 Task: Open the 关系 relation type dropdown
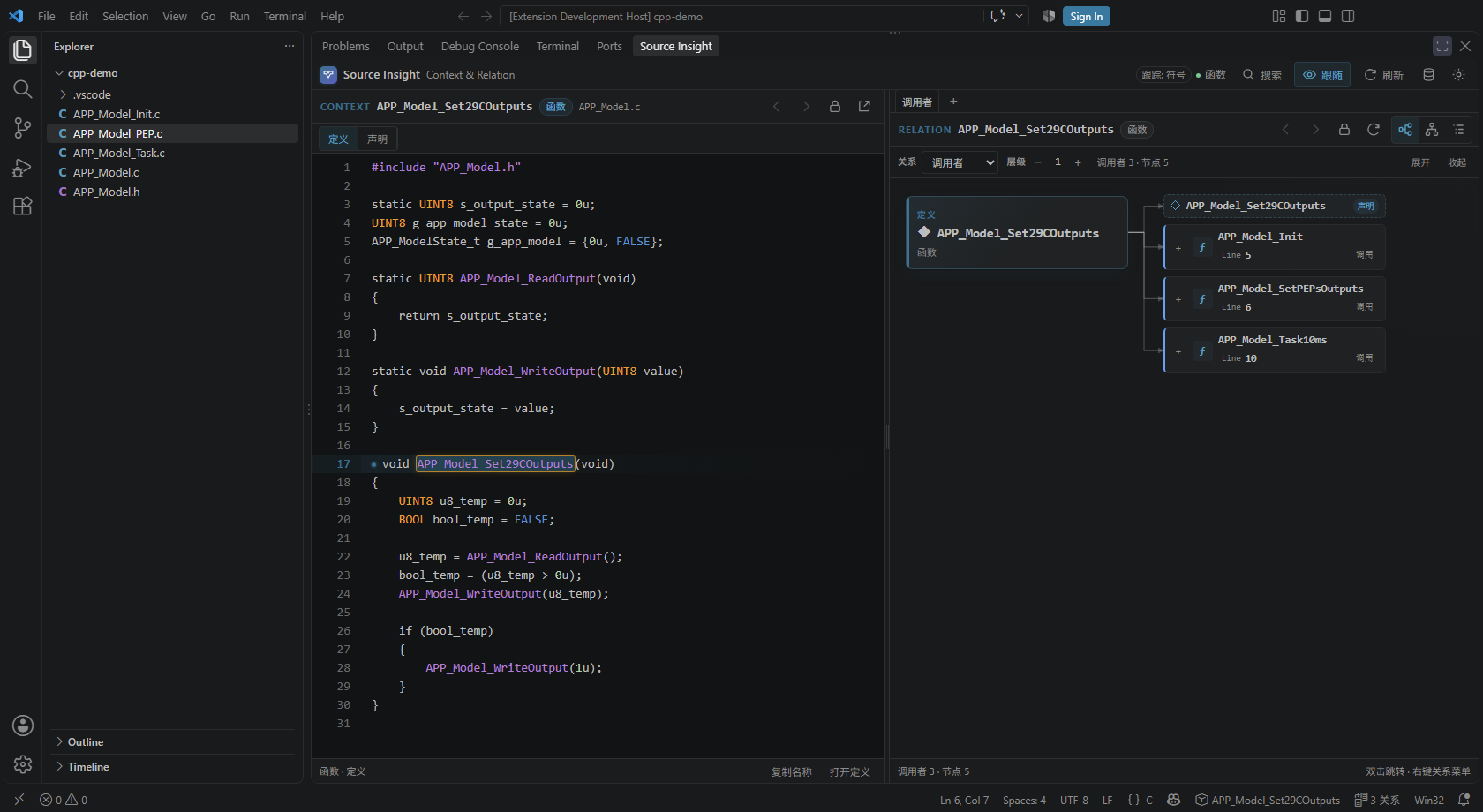[x=960, y=162]
